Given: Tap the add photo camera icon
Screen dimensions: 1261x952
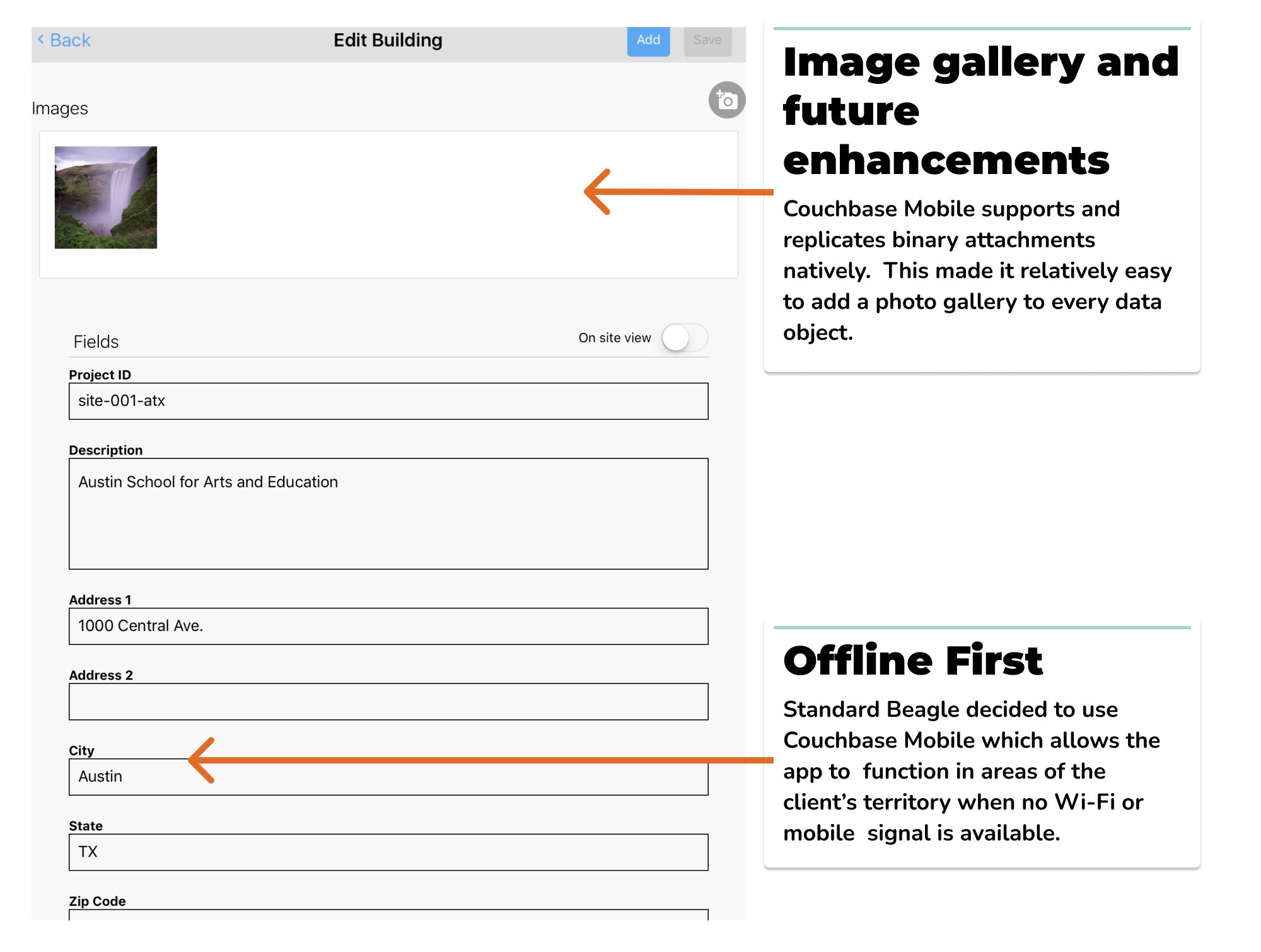Looking at the screenshot, I should [726, 100].
